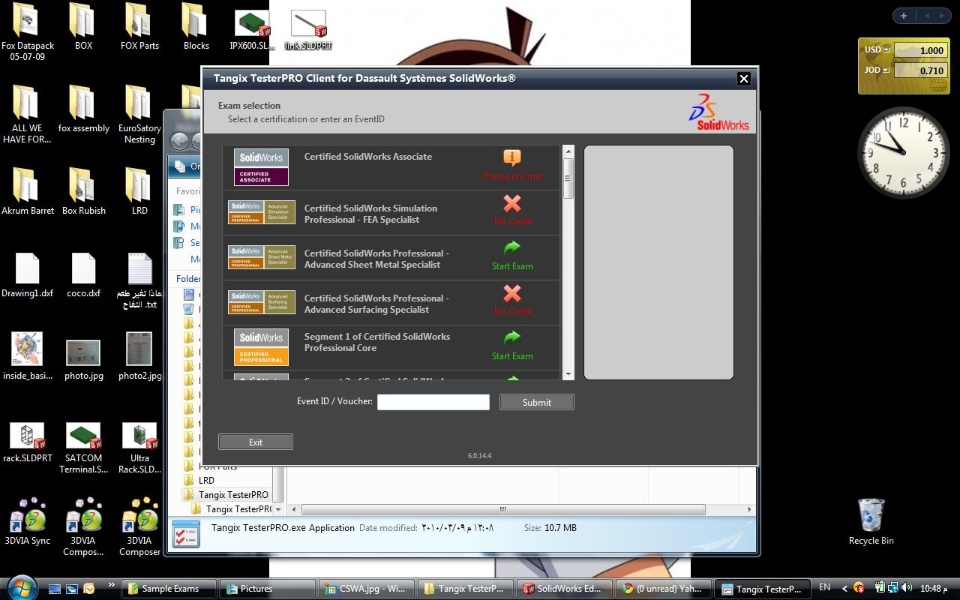The height and width of the screenshot is (600, 960).
Task: Open the 3DVIA Sync shortcut
Action: pyautogui.click(x=28, y=522)
